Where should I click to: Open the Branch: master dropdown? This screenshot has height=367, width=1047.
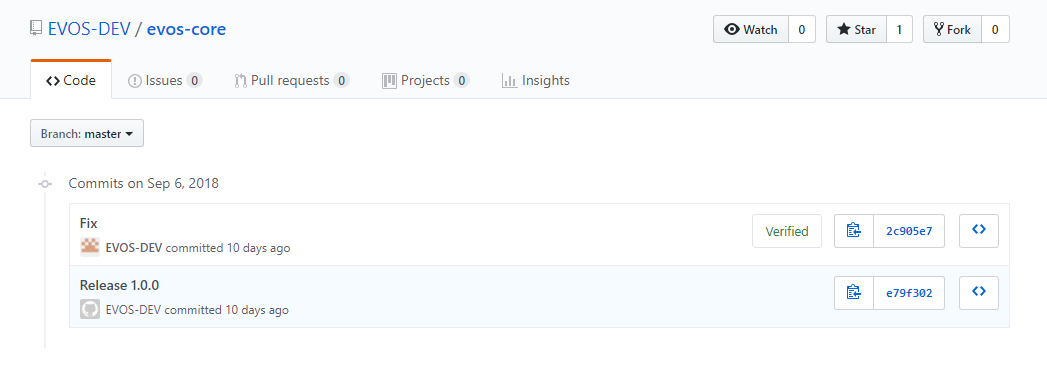[87, 133]
